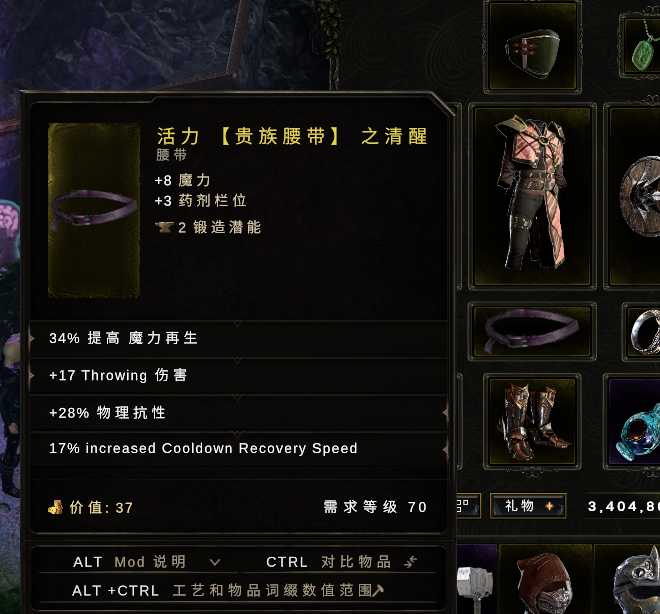Select the leather boots slot
Screen dimensions: 660x614
(533, 421)
